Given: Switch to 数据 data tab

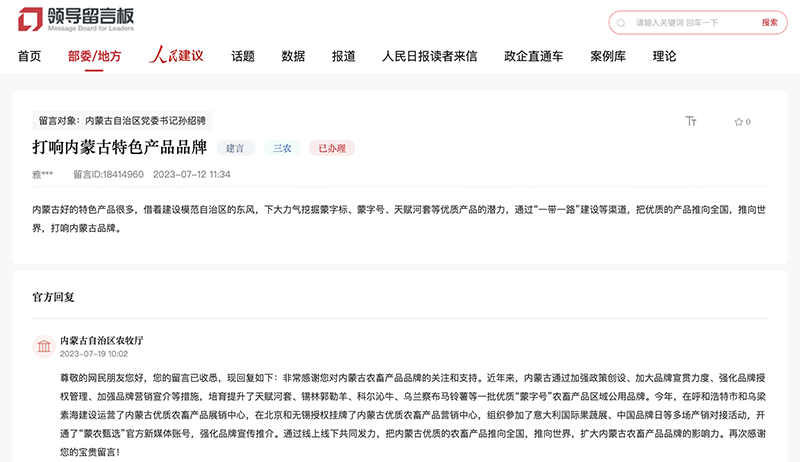Looking at the screenshot, I should coord(293,56).
